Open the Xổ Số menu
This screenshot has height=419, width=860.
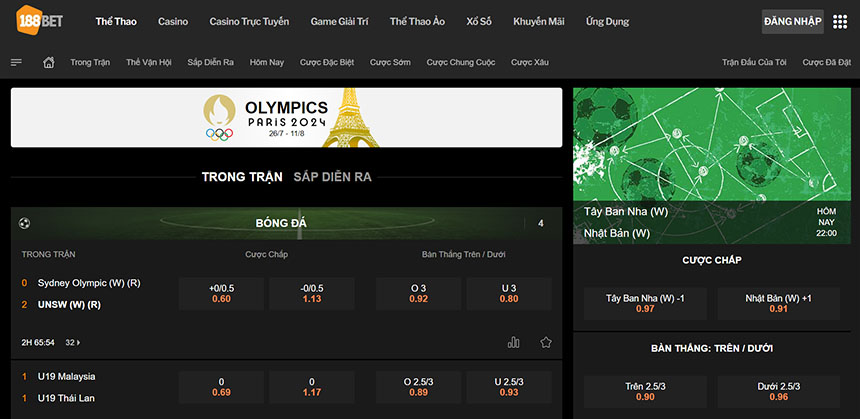point(479,22)
